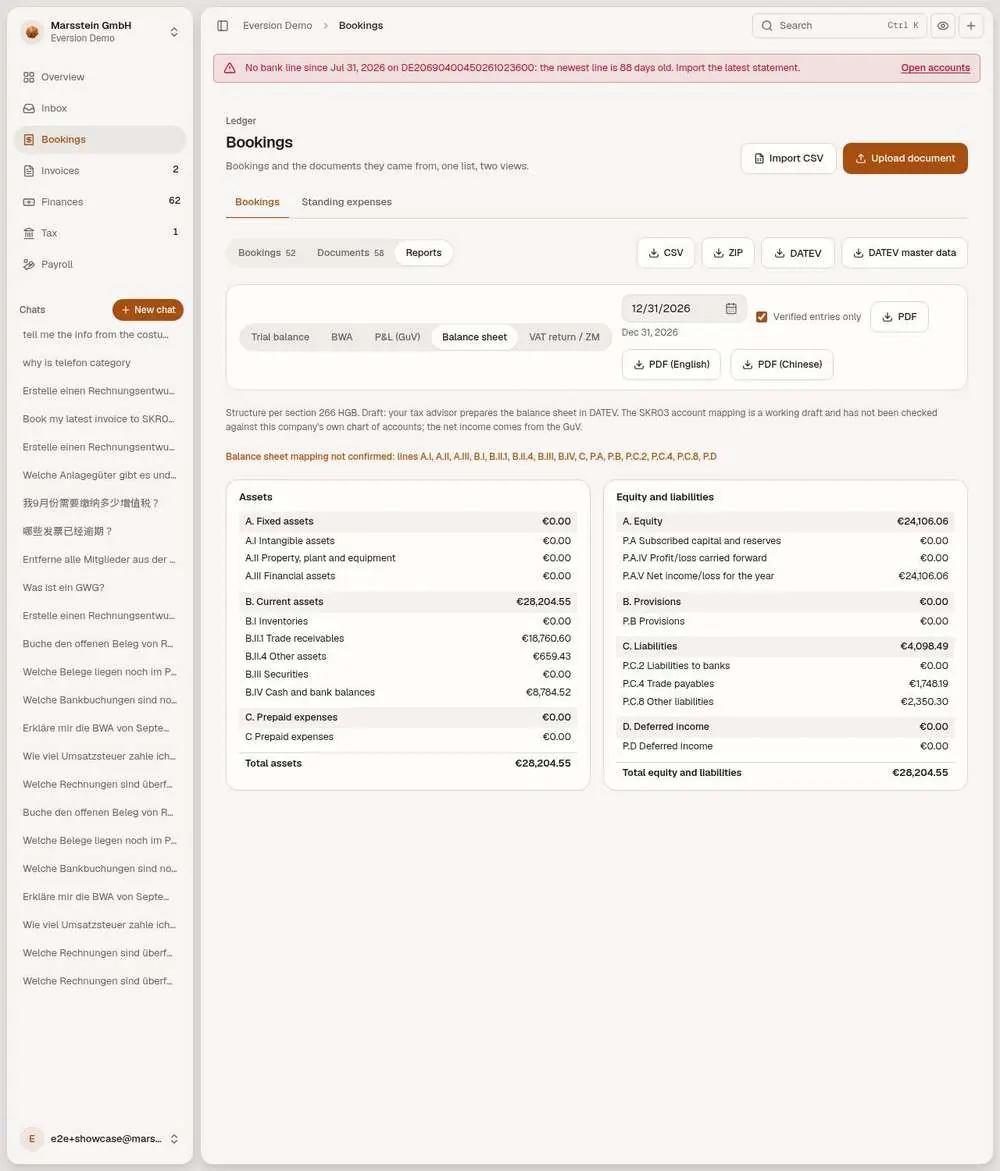Viewport: 1000px width, 1171px height.
Task: Open chat 'Welche Anlagegüter gibt es und...'
Action: (x=100, y=475)
